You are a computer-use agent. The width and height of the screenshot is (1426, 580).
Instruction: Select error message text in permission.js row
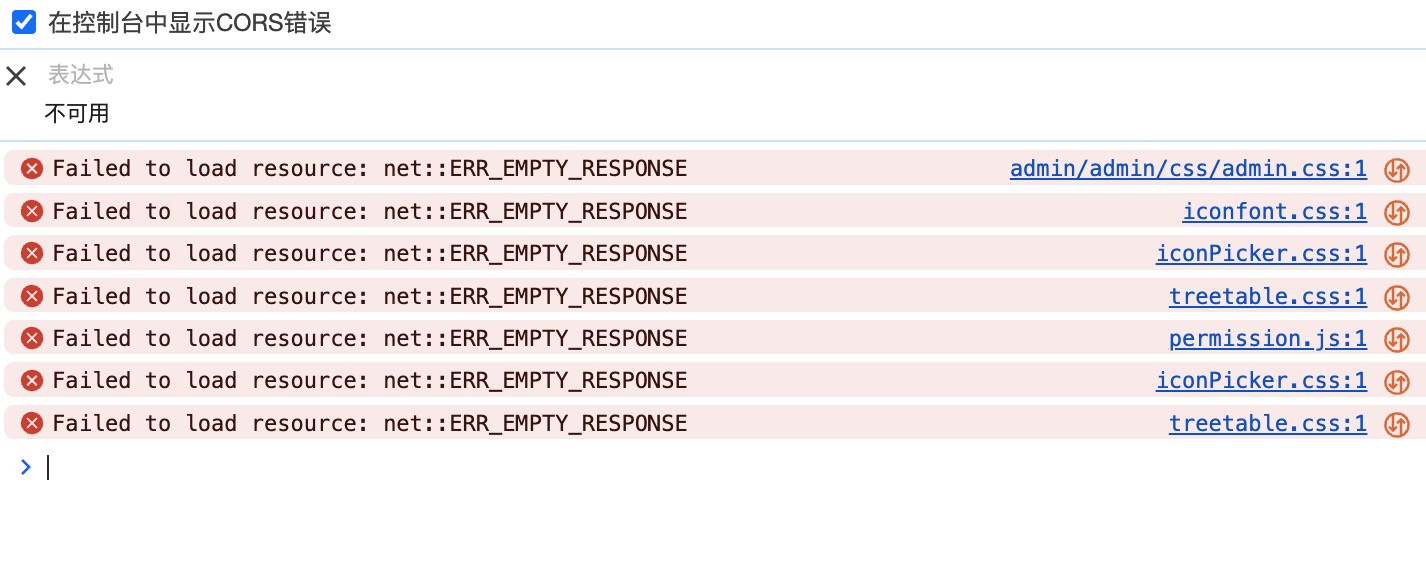pyautogui.click(x=370, y=339)
